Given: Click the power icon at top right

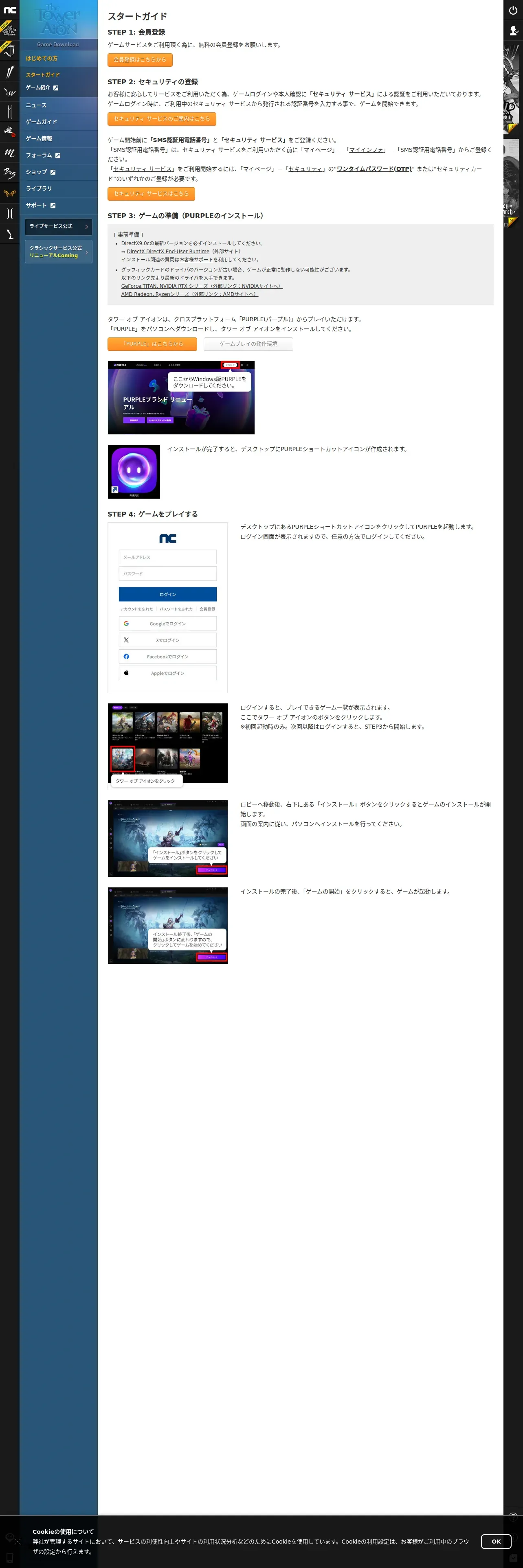Looking at the screenshot, I should pyautogui.click(x=513, y=10).
